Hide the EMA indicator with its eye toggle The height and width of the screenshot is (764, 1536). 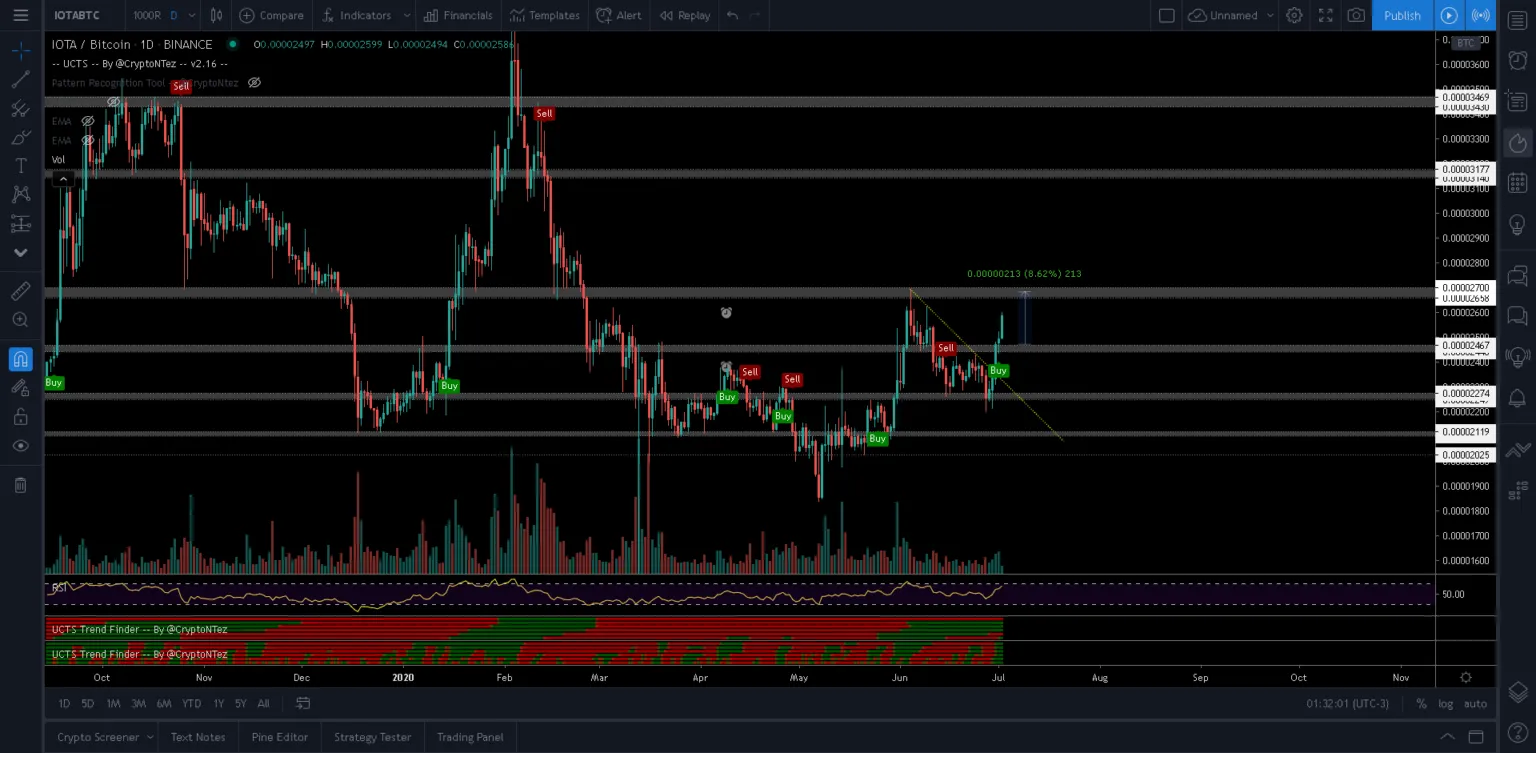(88, 121)
